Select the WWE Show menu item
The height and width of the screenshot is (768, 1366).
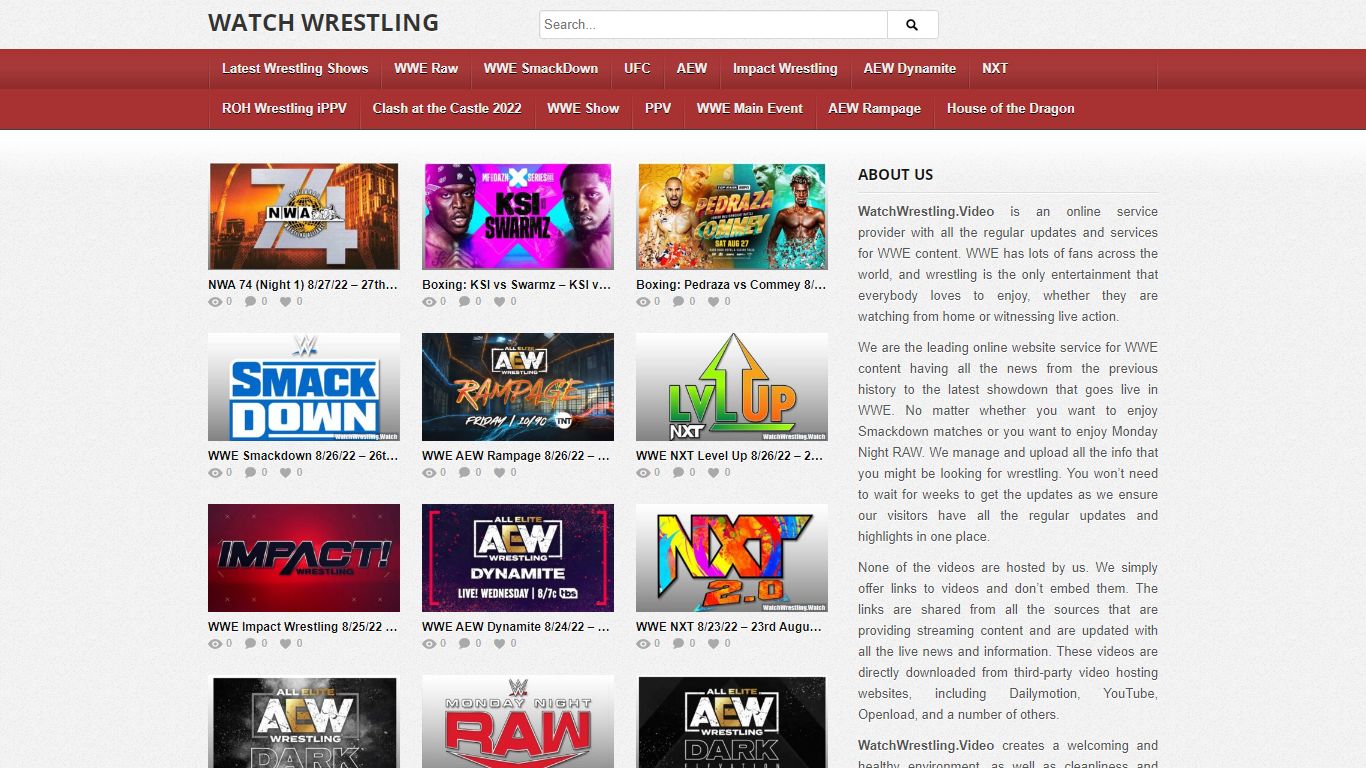pyautogui.click(x=583, y=109)
